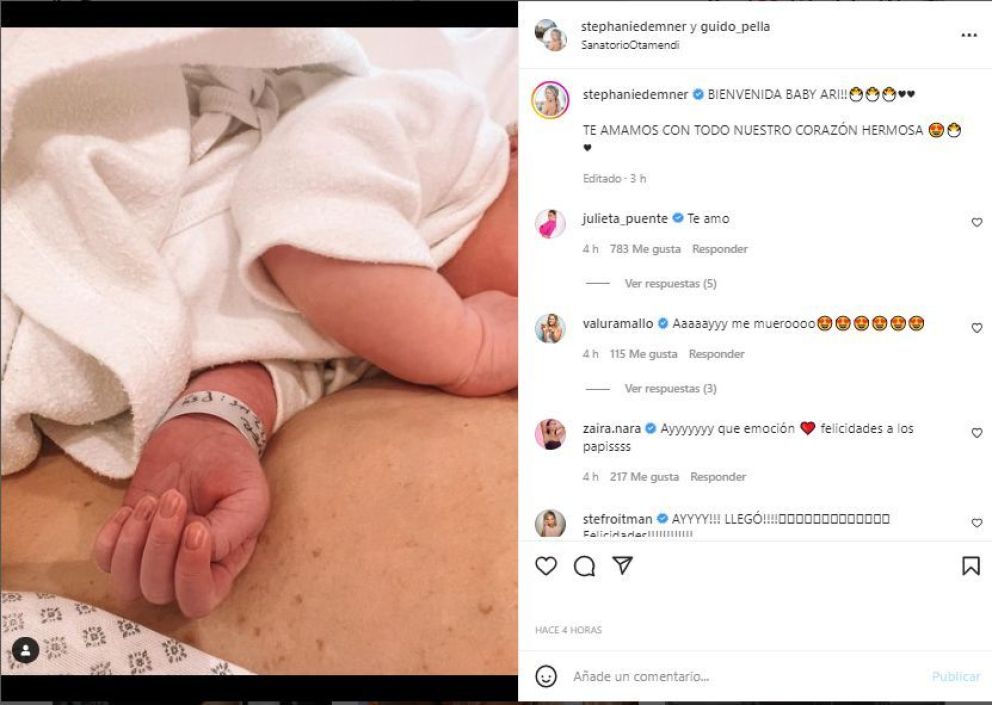Like zaira.nara's comment
Viewport: 992px width, 705px height.
[977, 433]
